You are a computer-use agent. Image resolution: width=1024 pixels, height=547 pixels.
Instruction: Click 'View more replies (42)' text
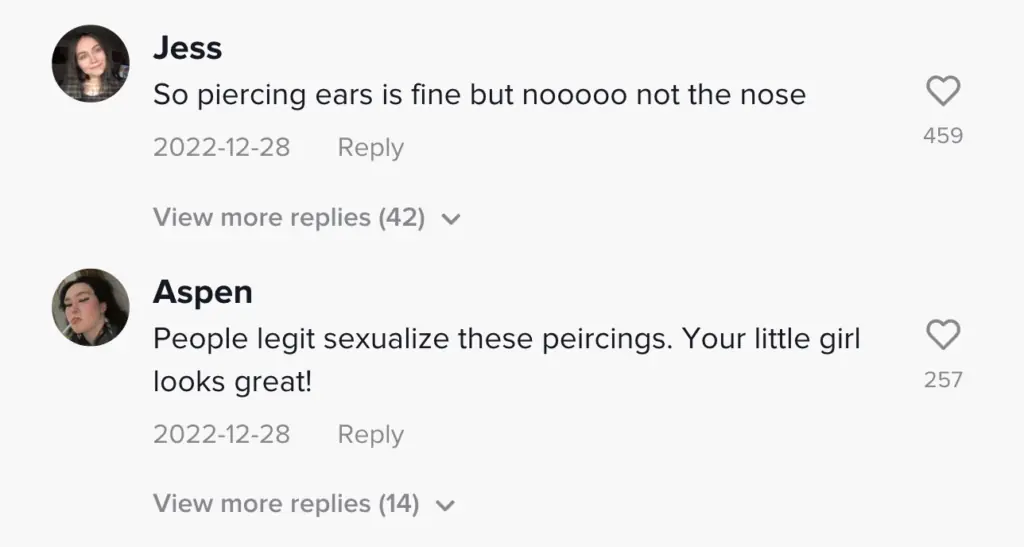click(289, 217)
